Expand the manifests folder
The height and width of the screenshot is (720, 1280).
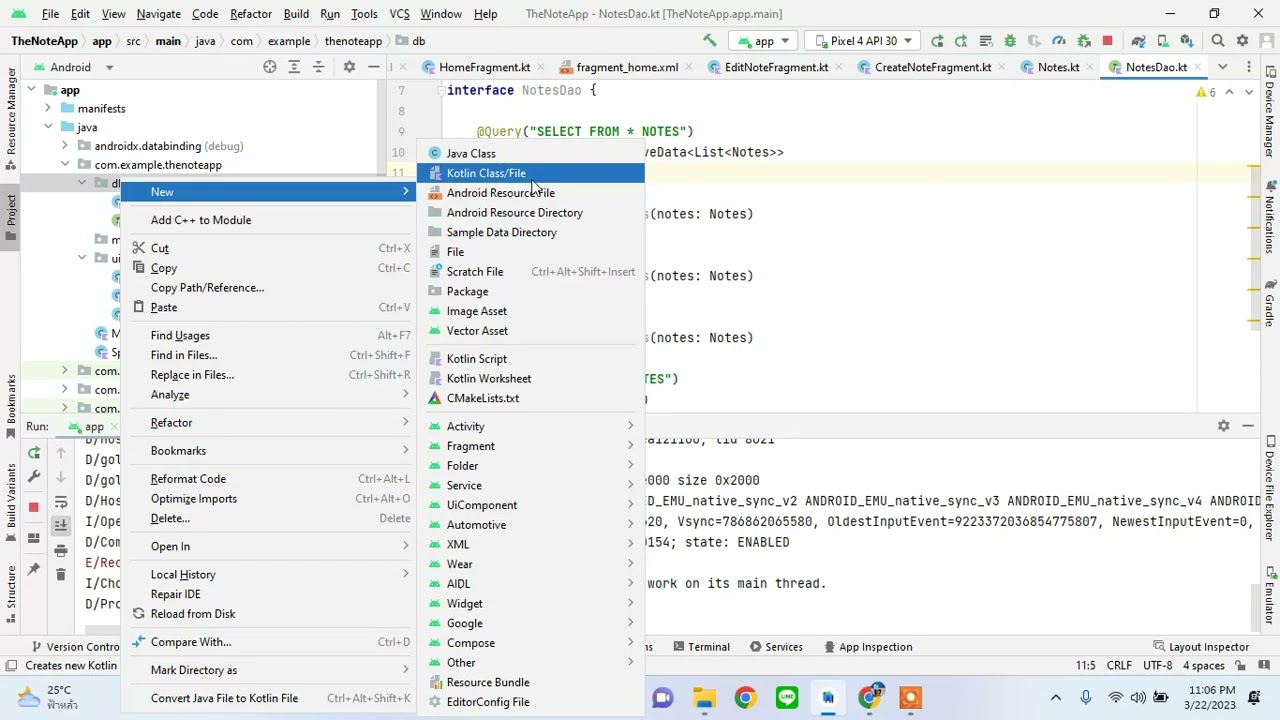coord(48,108)
